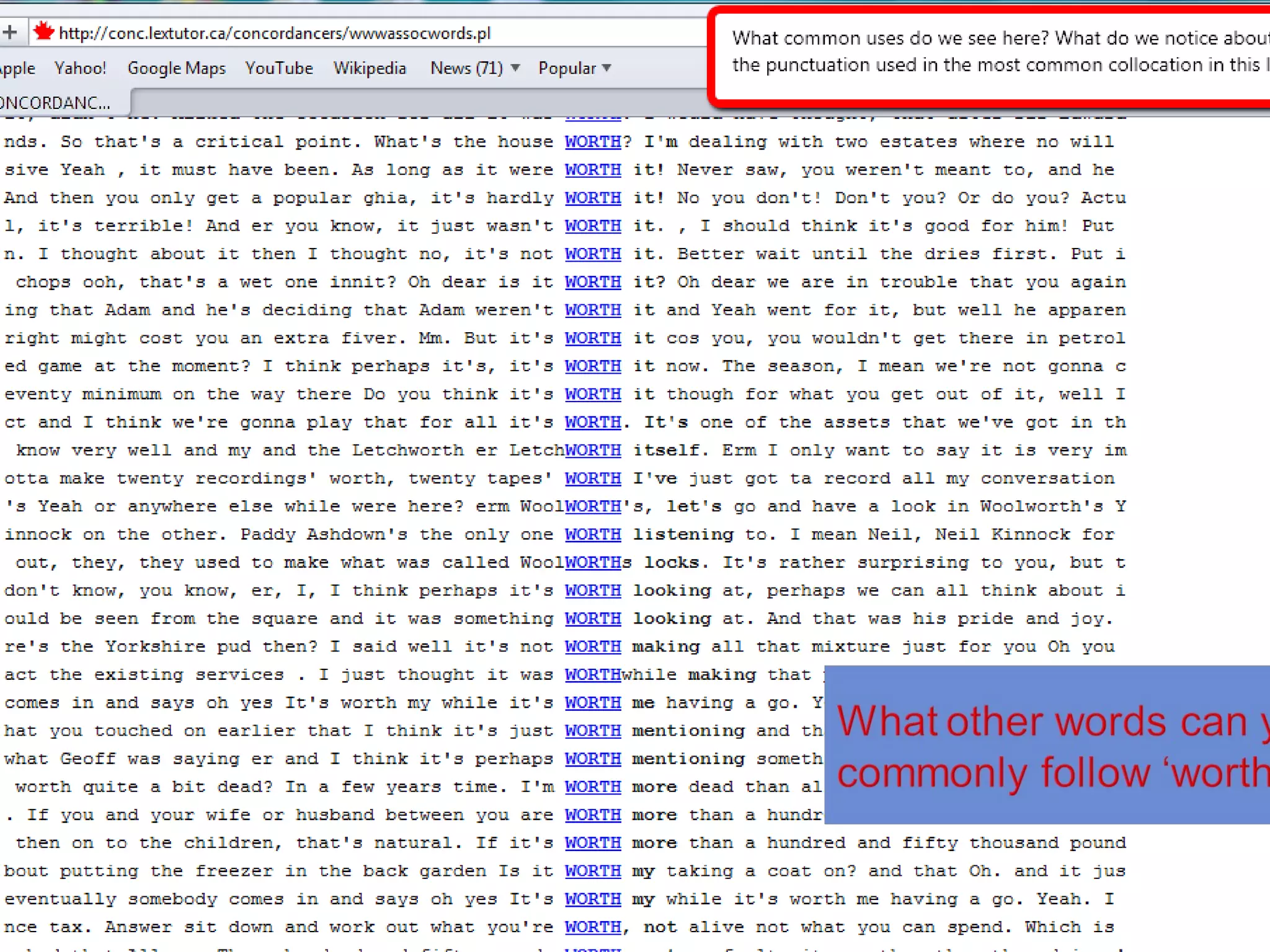Open the Wikipedia bookmark

(370, 68)
